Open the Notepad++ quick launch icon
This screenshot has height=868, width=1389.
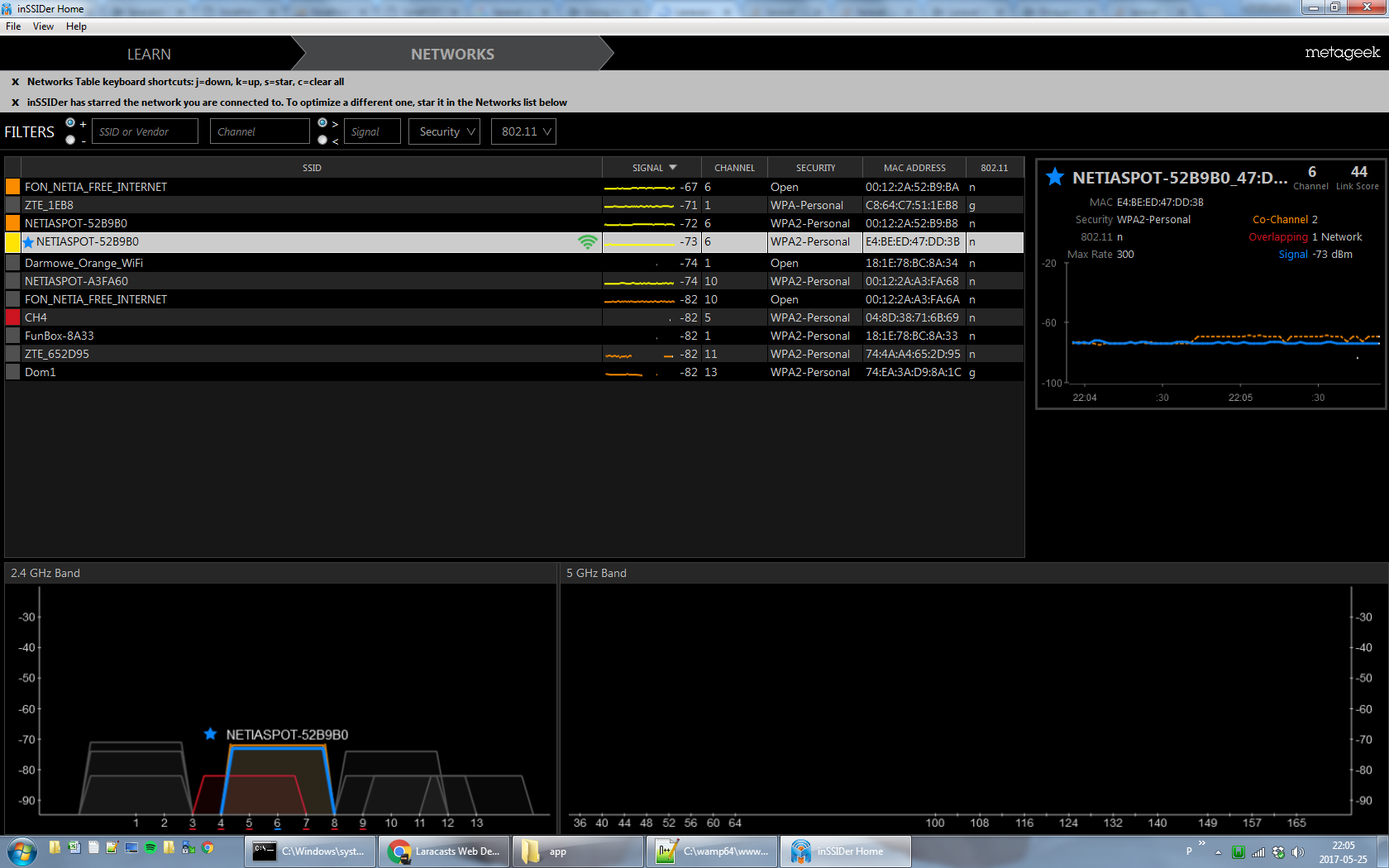coord(112,847)
